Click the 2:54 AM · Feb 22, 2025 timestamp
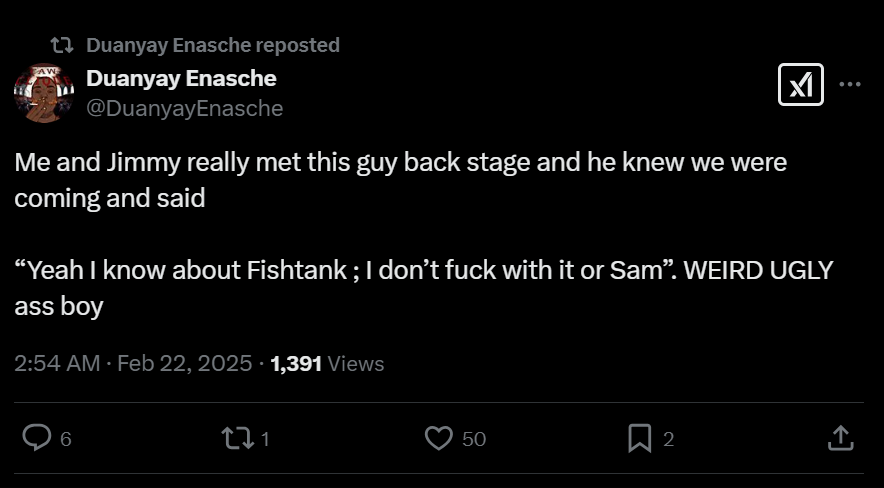The width and height of the screenshot is (884, 488). tap(133, 364)
